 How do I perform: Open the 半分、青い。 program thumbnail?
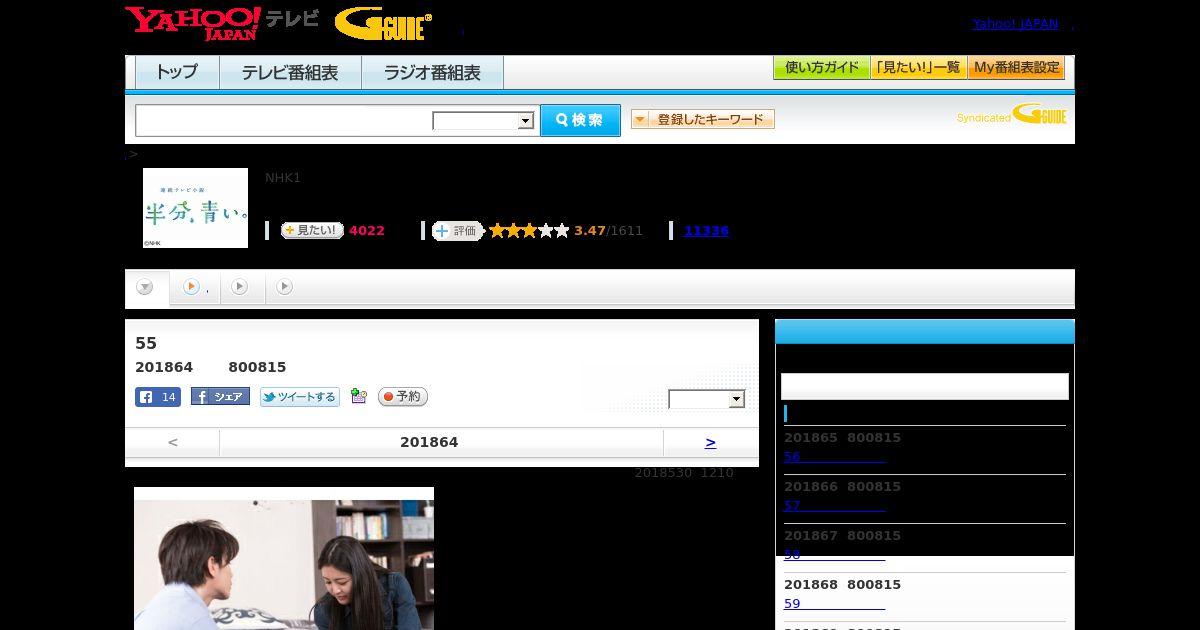(195, 208)
